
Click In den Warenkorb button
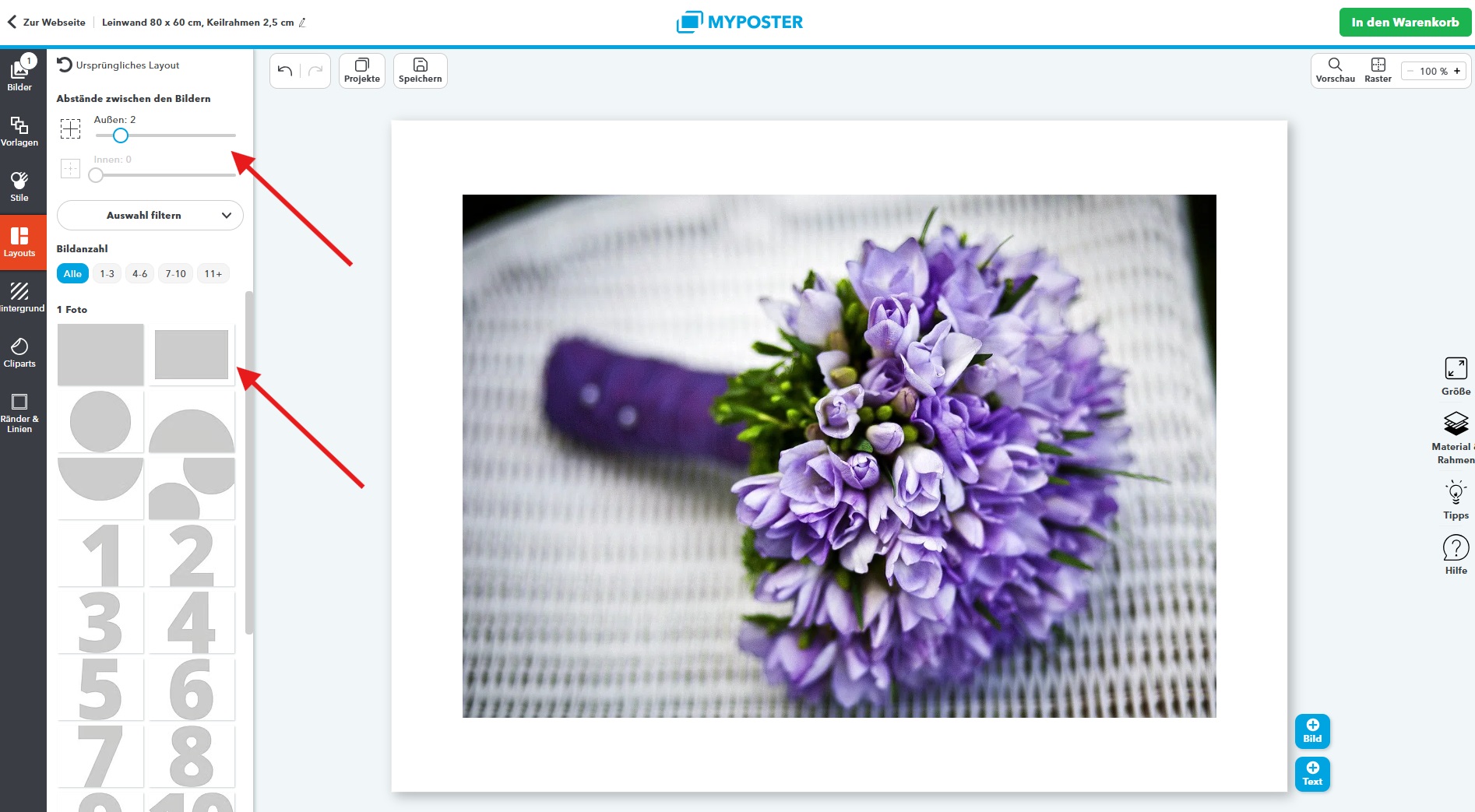1405,23
